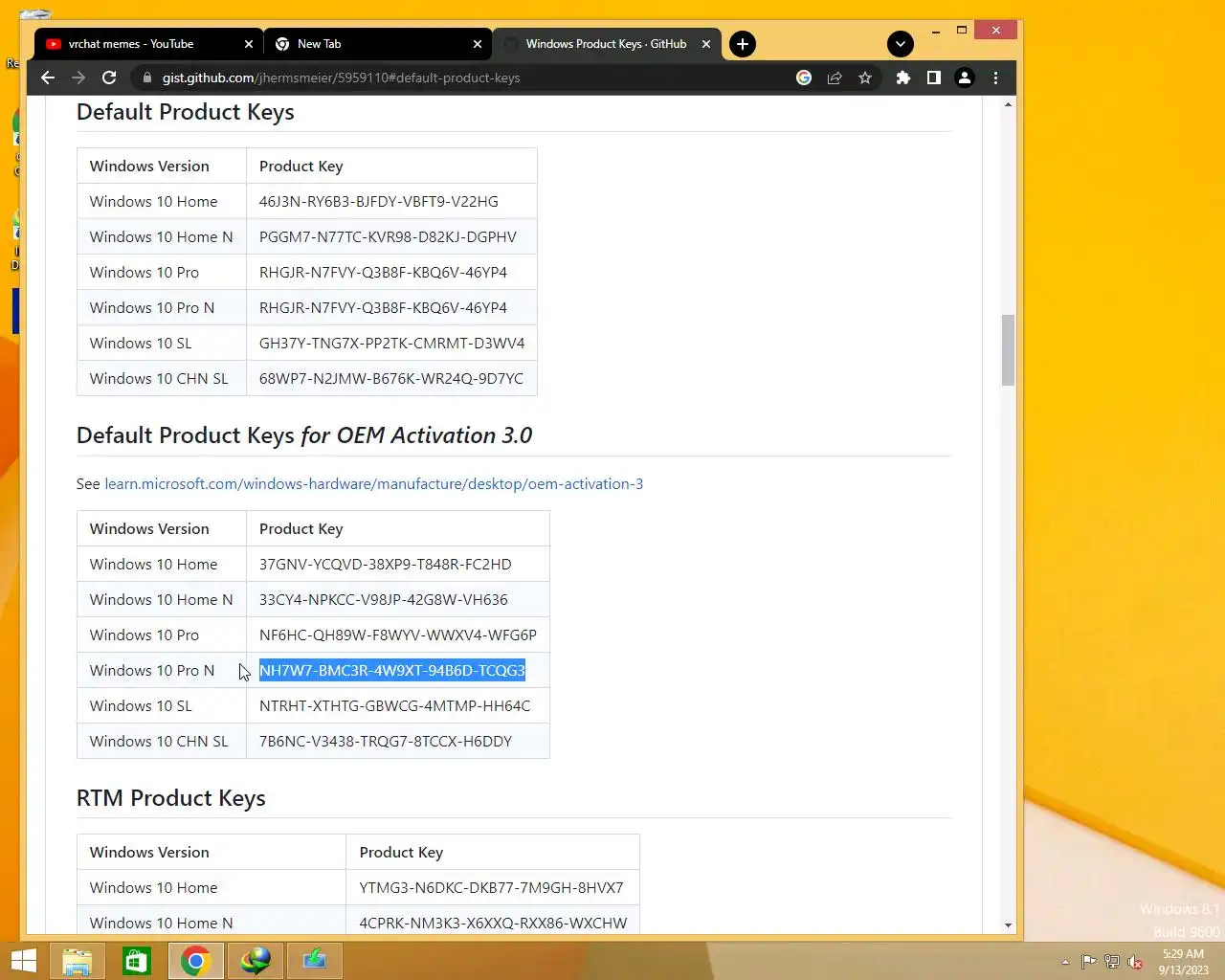Close the Windows Product Keys GitHub tab
Image resolution: width=1225 pixels, height=980 pixels.
[706, 44]
